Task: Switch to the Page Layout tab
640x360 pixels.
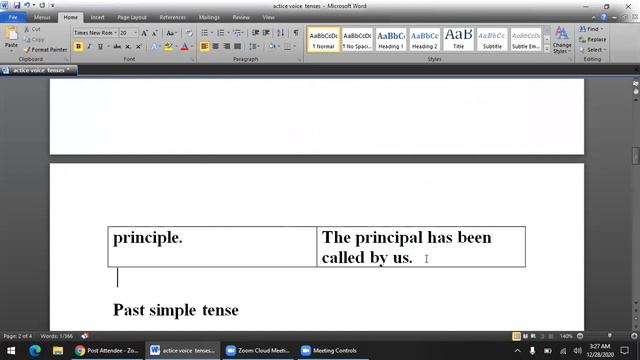Action: click(132, 18)
